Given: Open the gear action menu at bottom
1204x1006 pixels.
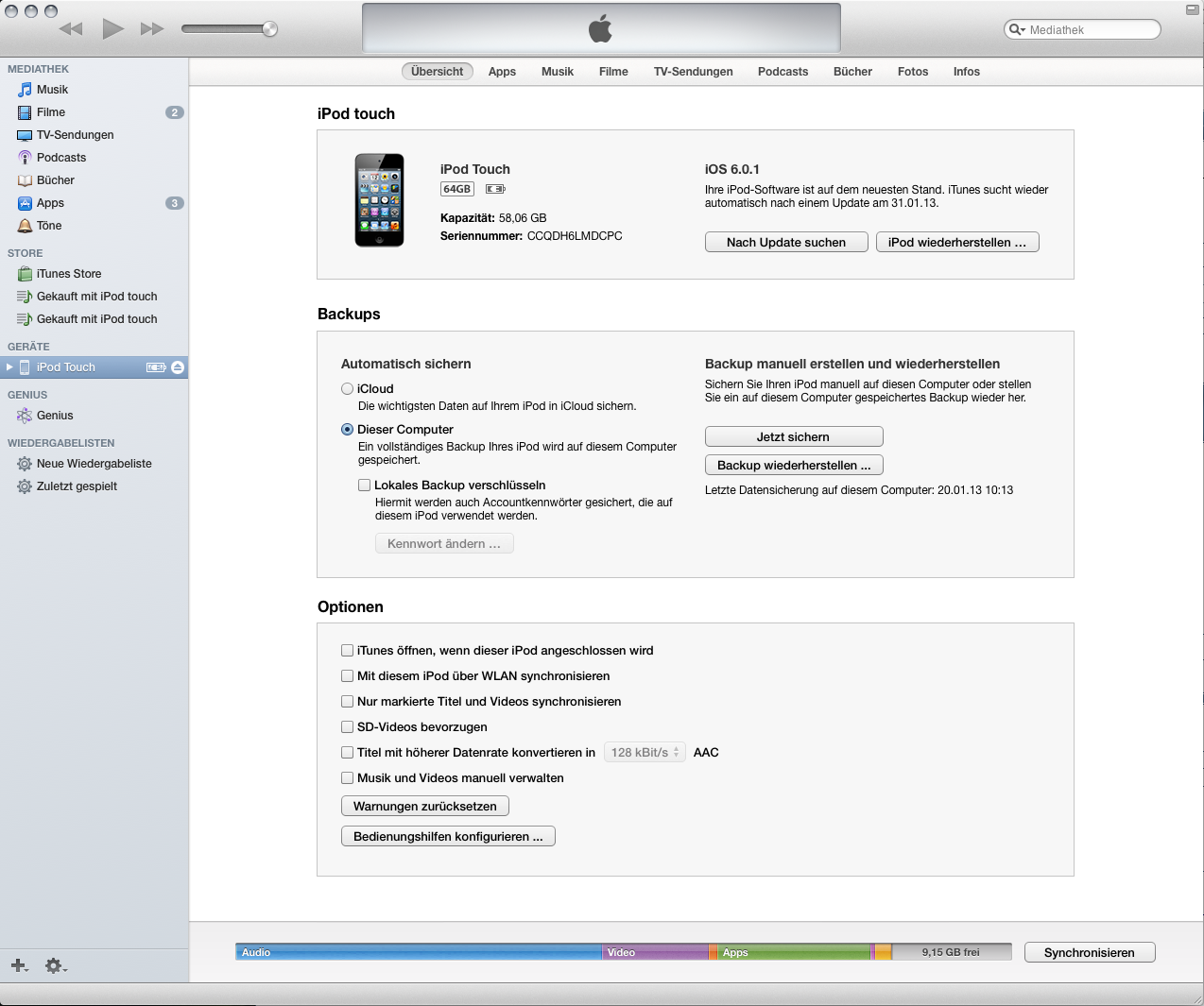Looking at the screenshot, I should click(56, 965).
